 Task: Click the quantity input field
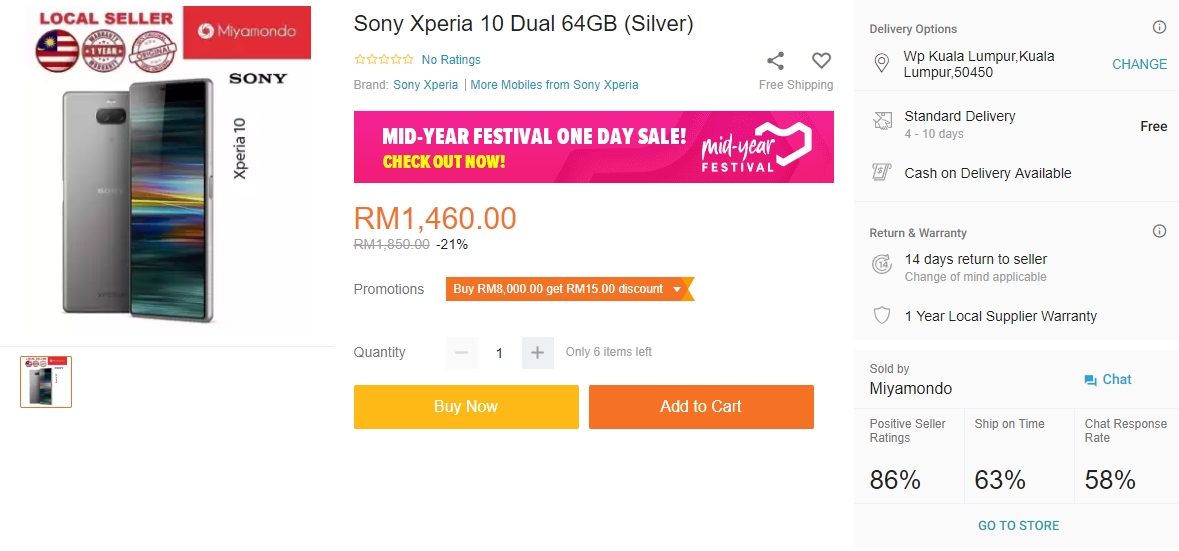tap(499, 352)
